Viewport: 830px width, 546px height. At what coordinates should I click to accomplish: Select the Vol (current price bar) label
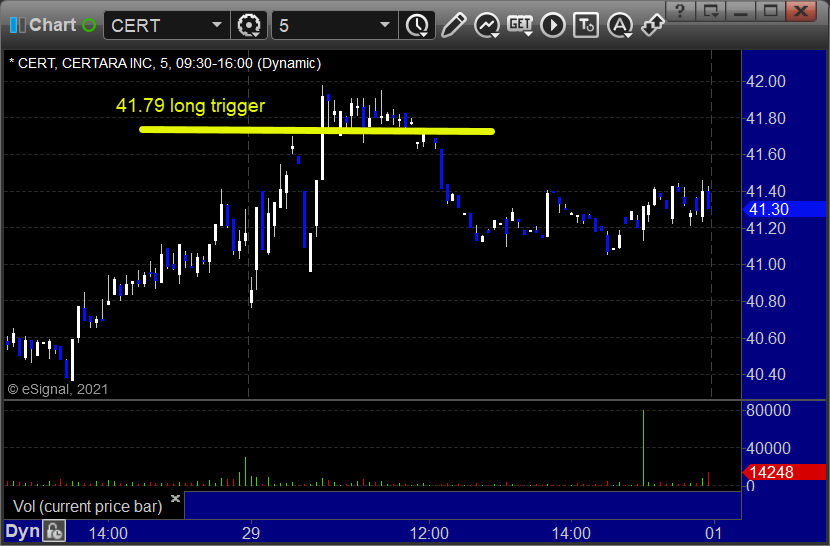88,506
